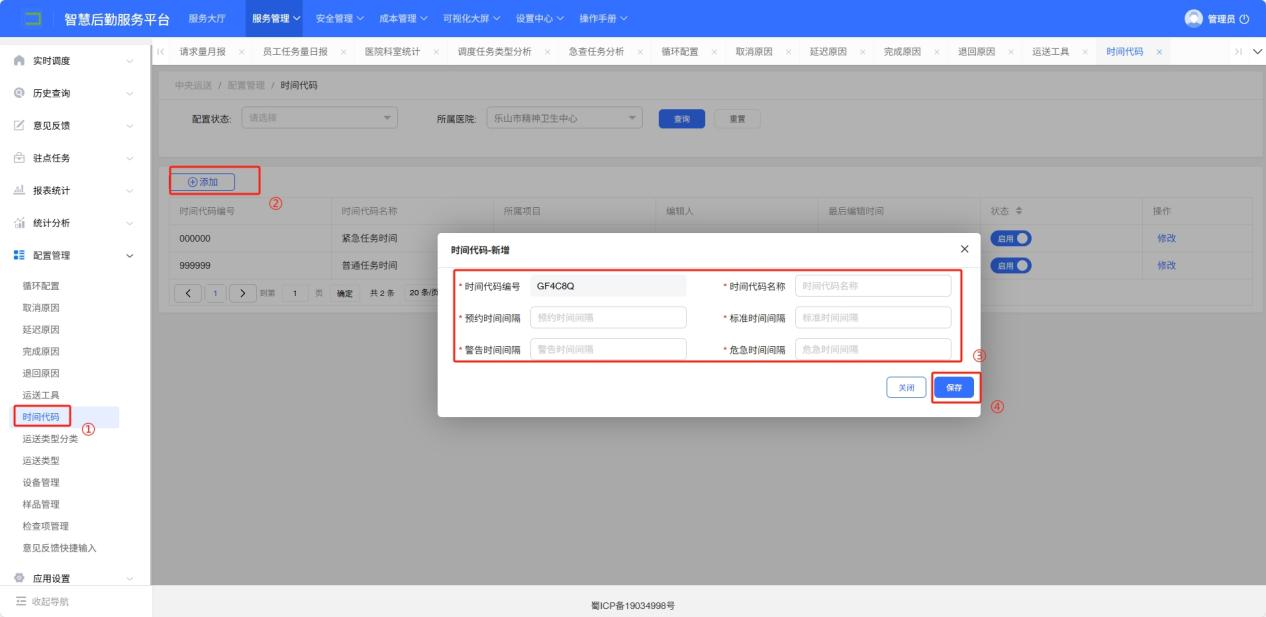This screenshot has width=1266, height=617.
Task: Click 修改 link for row 000000
Action: click(1166, 238)
